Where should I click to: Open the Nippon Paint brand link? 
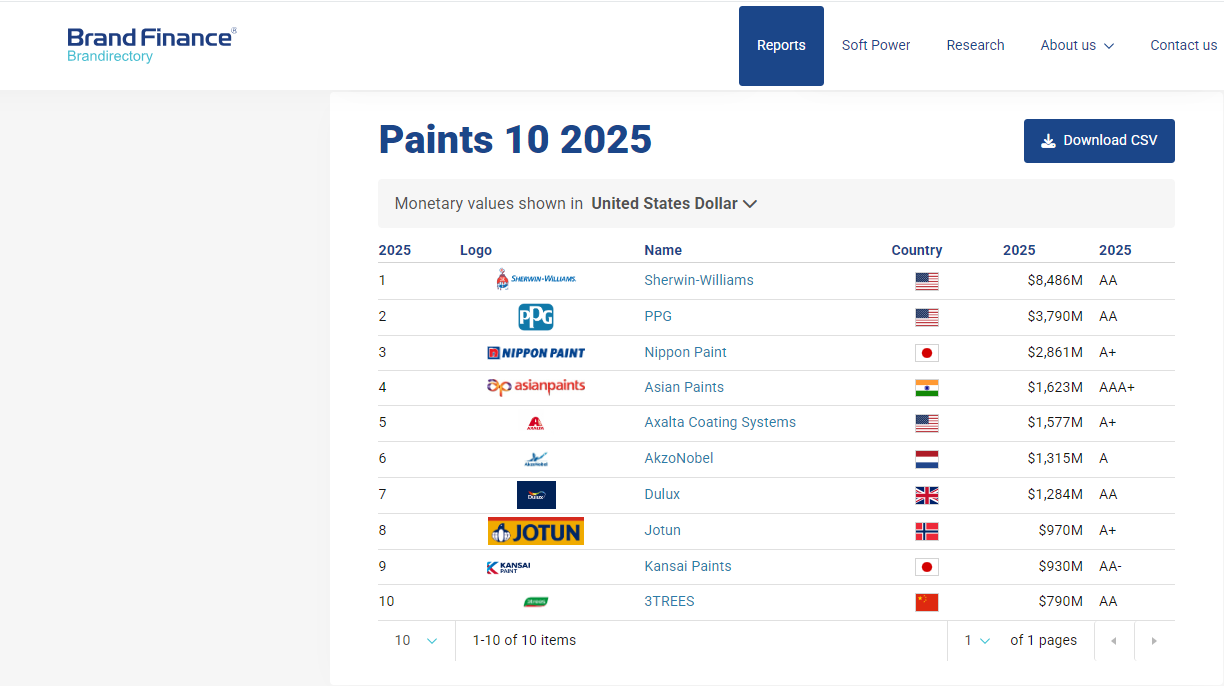click(685, 352)
